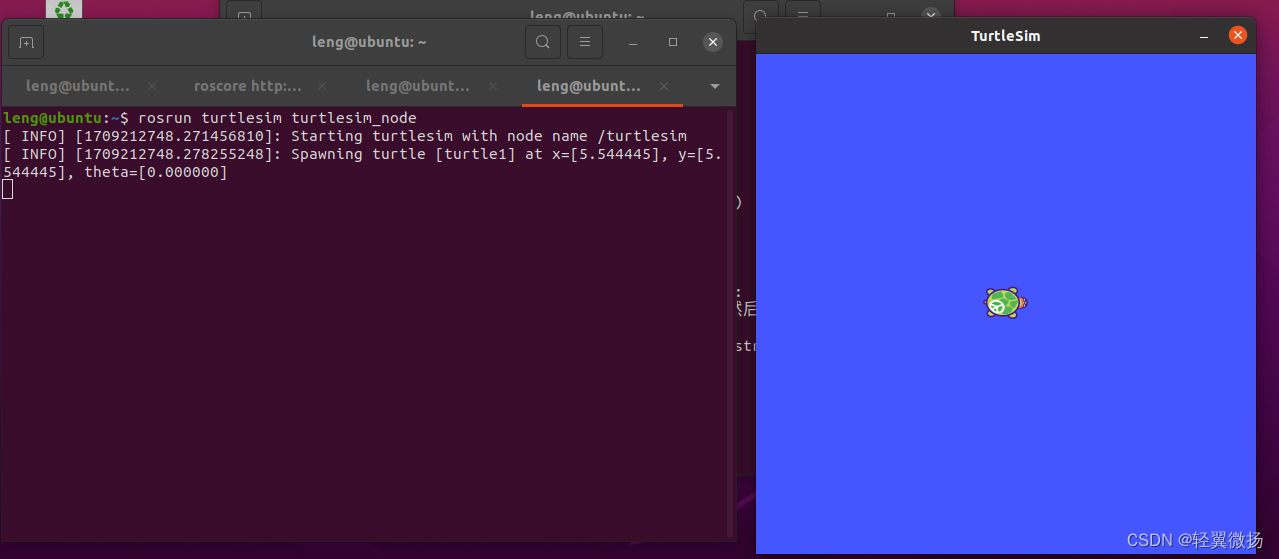Viewport: 1279px width, 559px height.
Task: Minimize the TurtleSim window
Action: pos(1204,36)
